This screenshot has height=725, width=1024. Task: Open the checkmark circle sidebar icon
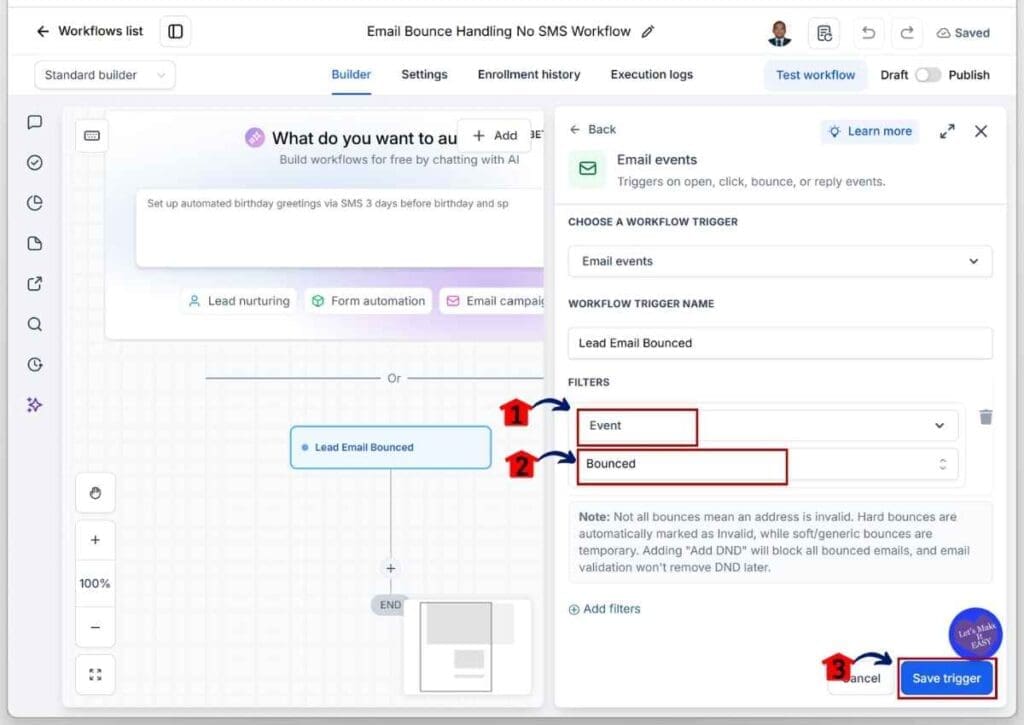pyautogui.click(x=35, y=163)
